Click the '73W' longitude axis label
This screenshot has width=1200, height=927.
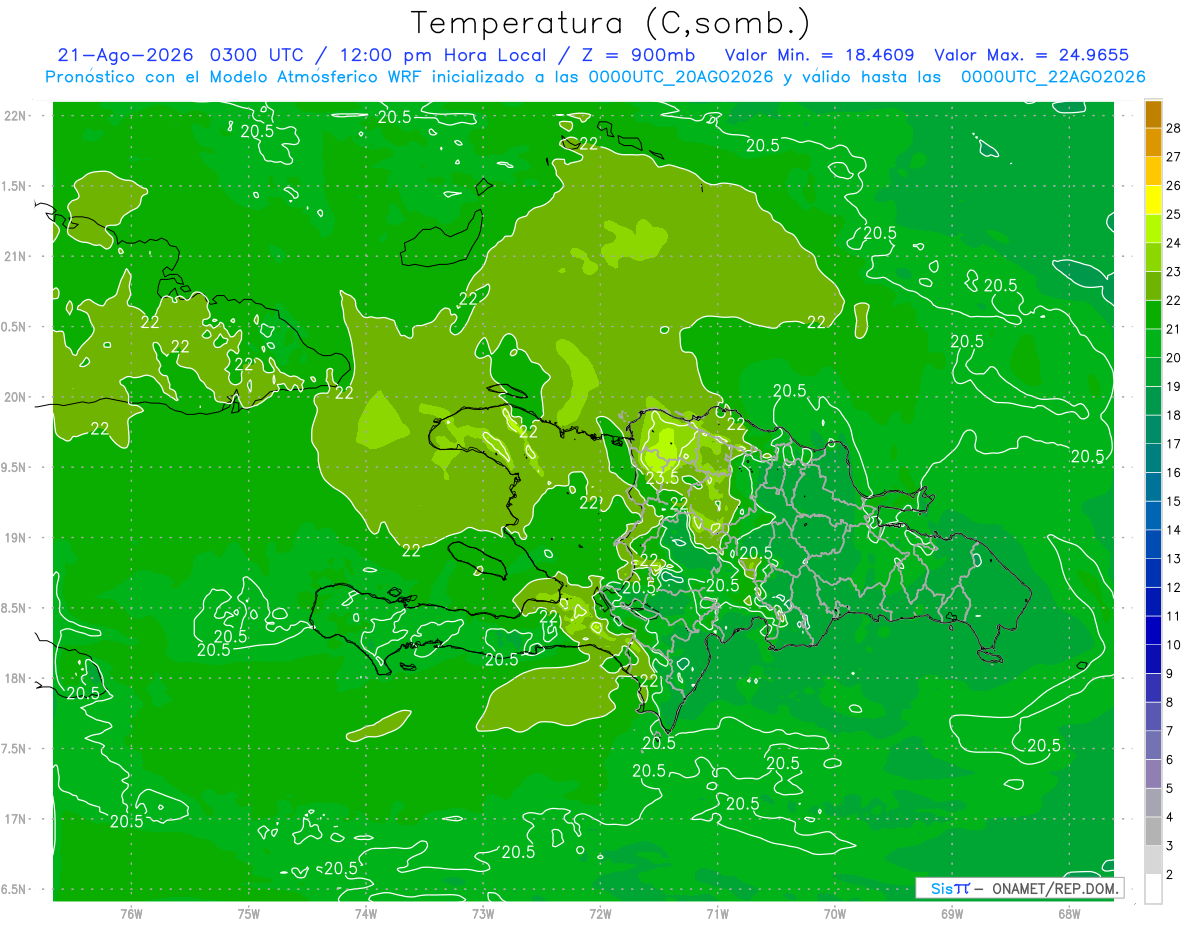(x=483, y=913)
